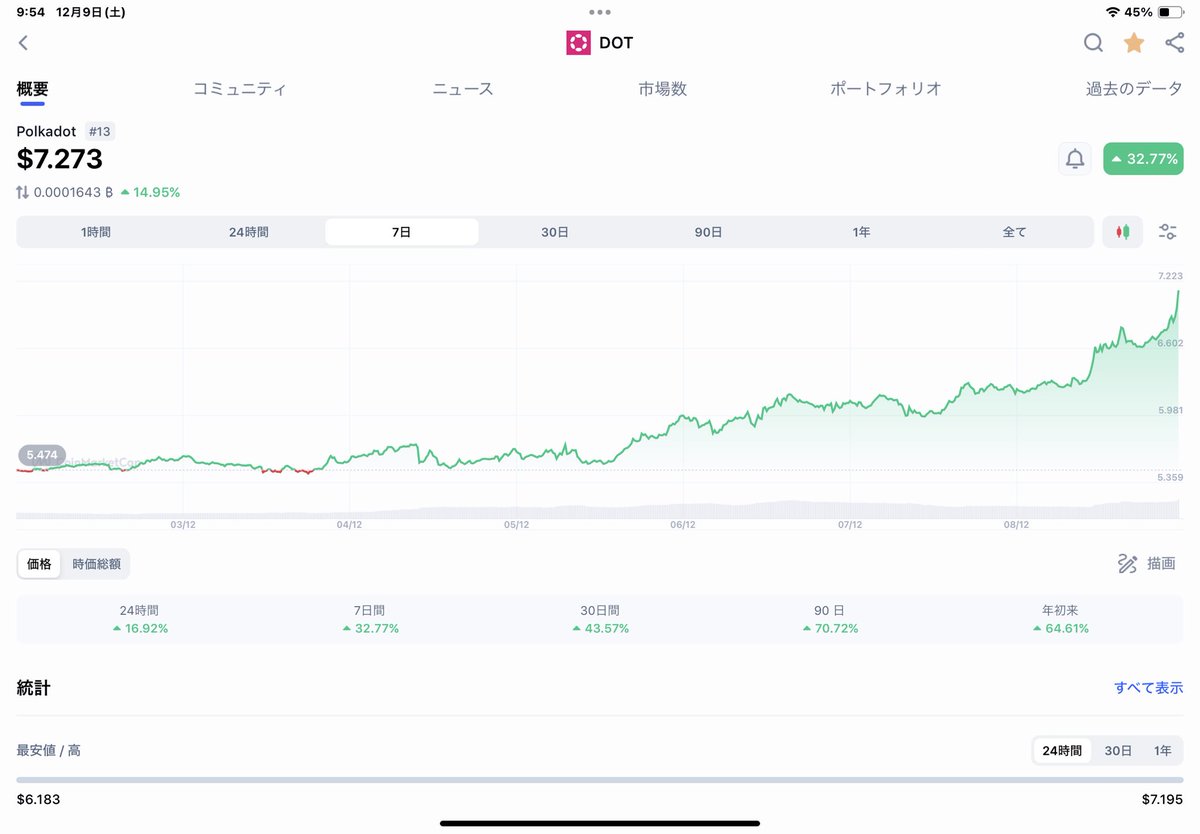Image resolution: width=1200 pixels, height=834 pixels.
Task: Toggle the favorite star icon
Action: [1134, 42]
